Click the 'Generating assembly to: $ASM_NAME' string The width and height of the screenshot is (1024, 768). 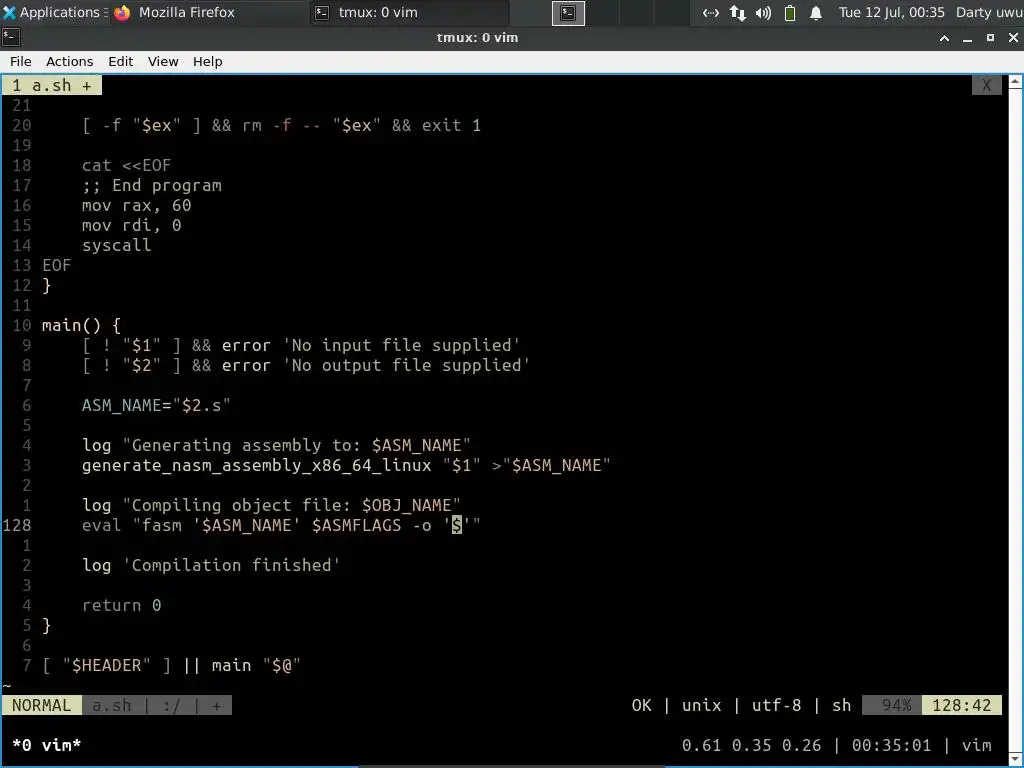(x=296, y=445)
